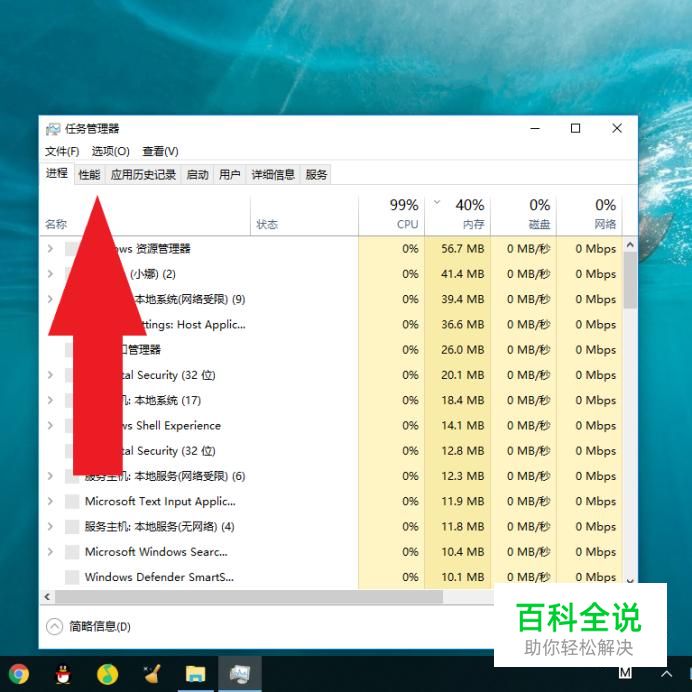Expand 服务主机: 本地服务(网络受限) (6)
Viewport: 692px width, 692px height.
pos(50,476)
